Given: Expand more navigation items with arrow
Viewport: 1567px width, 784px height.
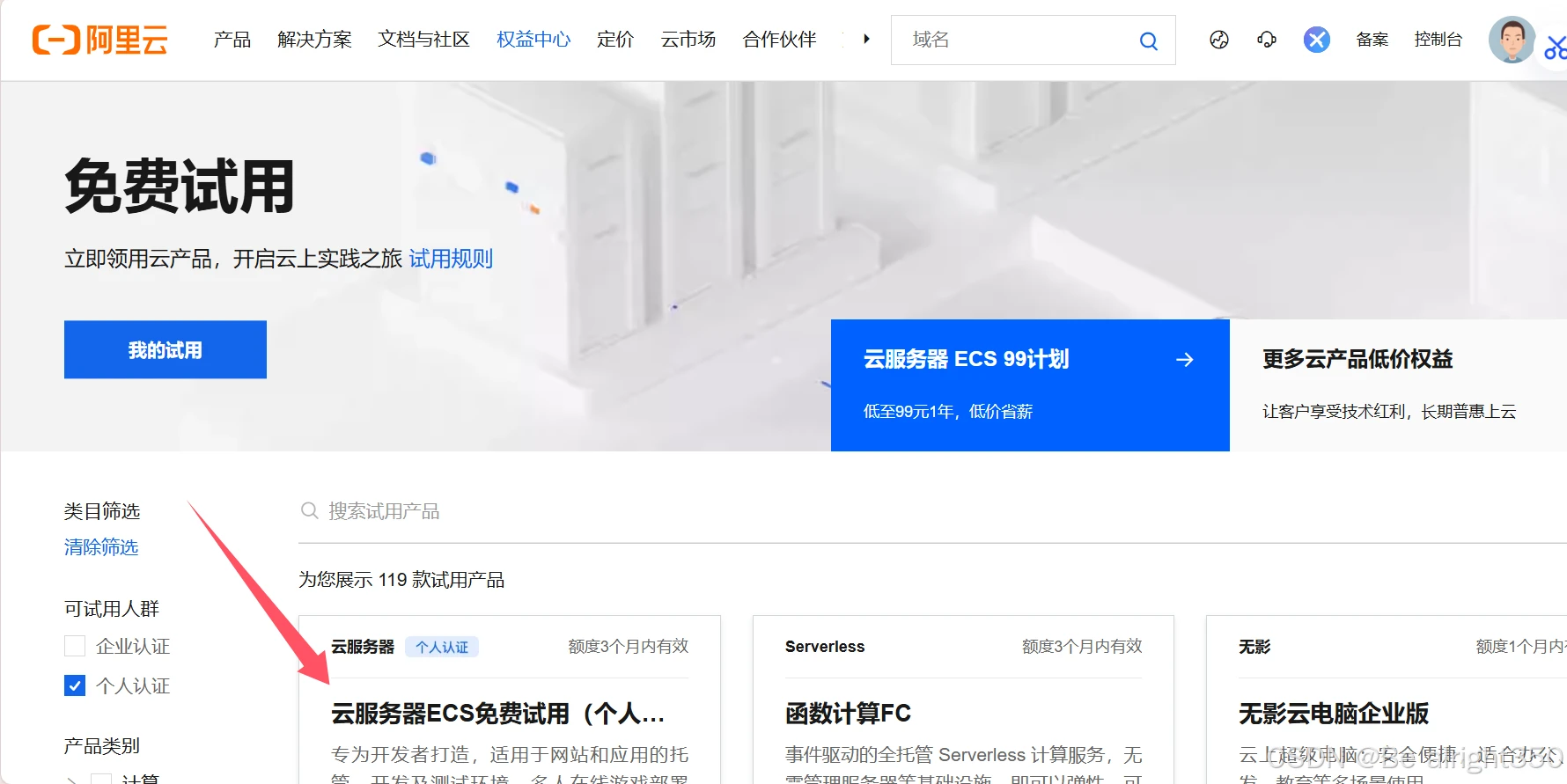Looking at the screenshot, I should 866,39.
